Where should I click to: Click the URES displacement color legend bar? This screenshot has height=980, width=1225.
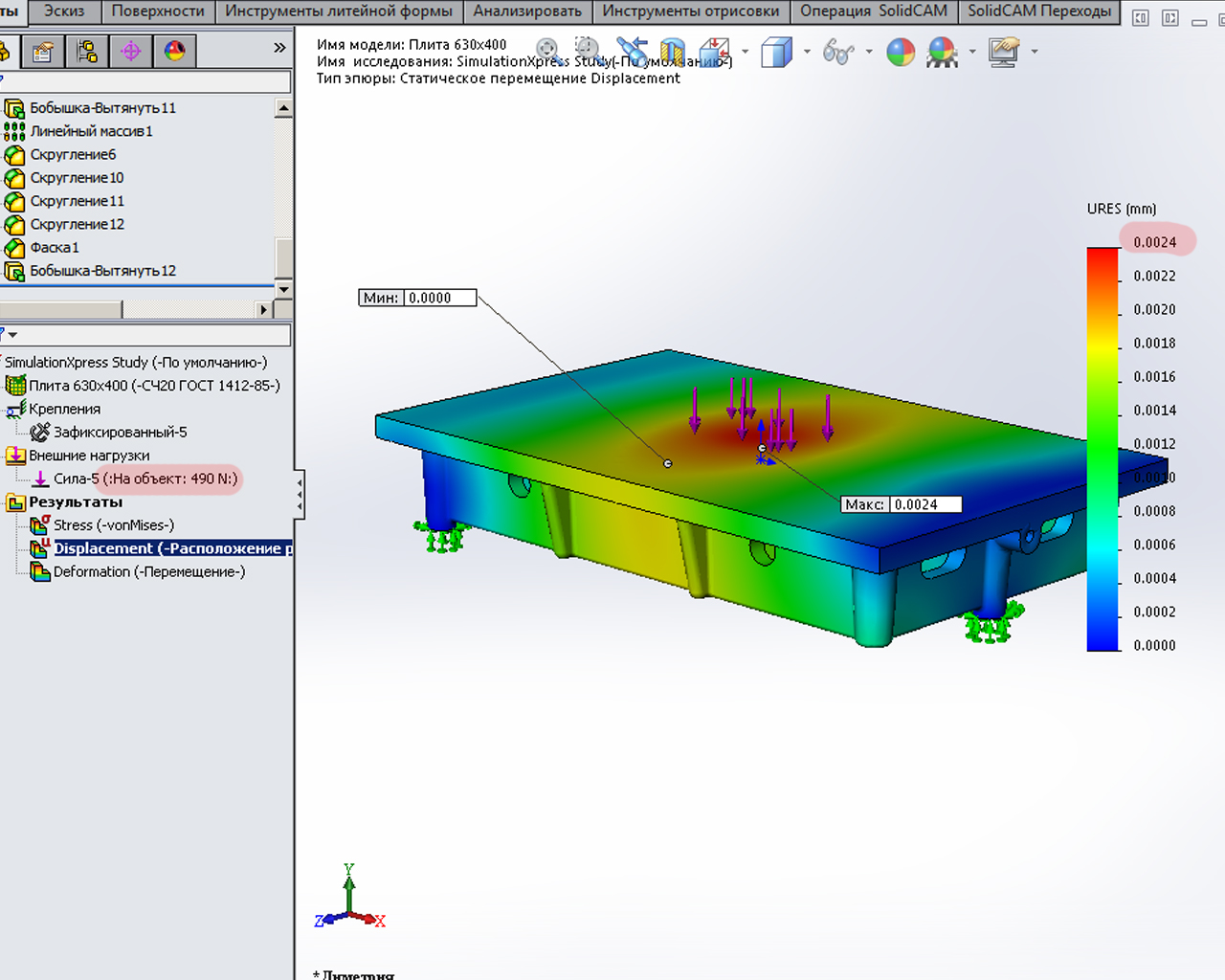1102,449
